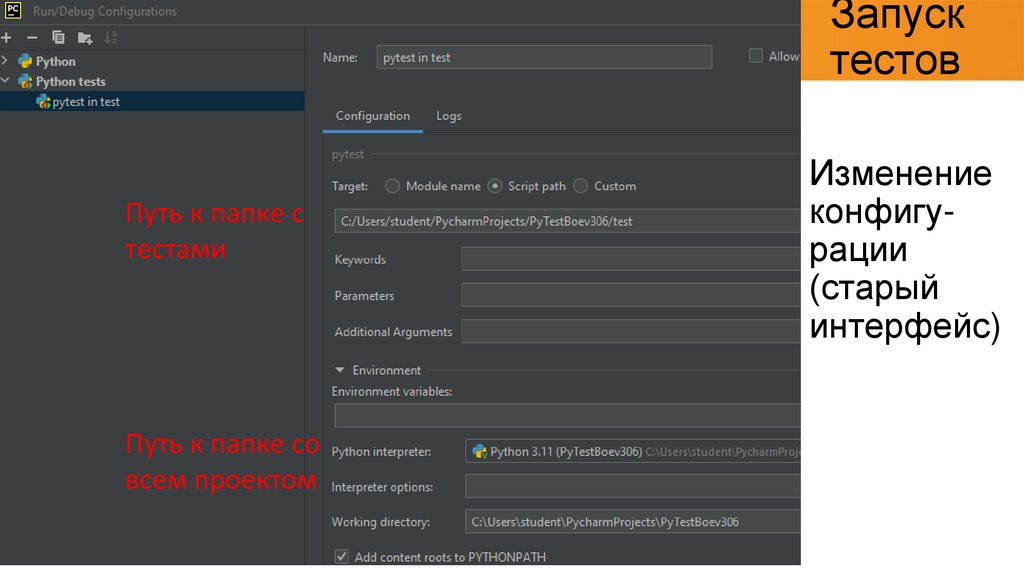The image size is (1024, 574).
Task: Collapse the Python tests tree node
Action: (x=5, y=81)
